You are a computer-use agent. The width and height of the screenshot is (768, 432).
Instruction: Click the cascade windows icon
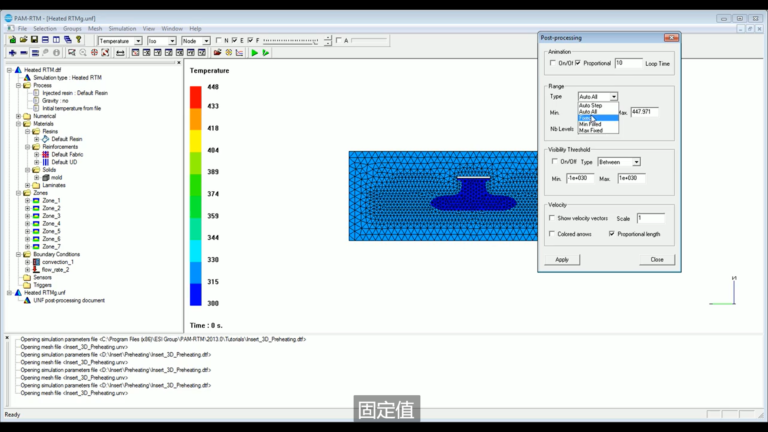[x=67, y=40]
